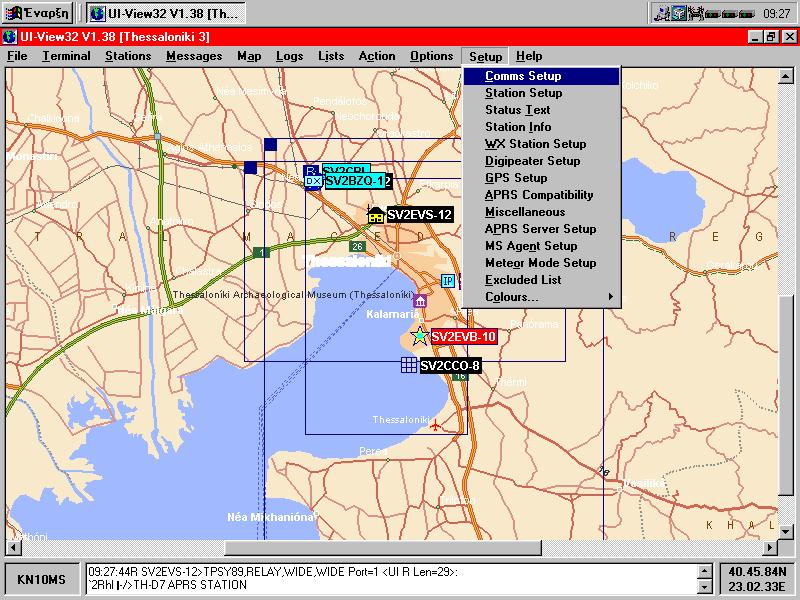Screen dimensions: 800x600
Task: Click the IP station icon on map
Action: (x=448, y=281)
